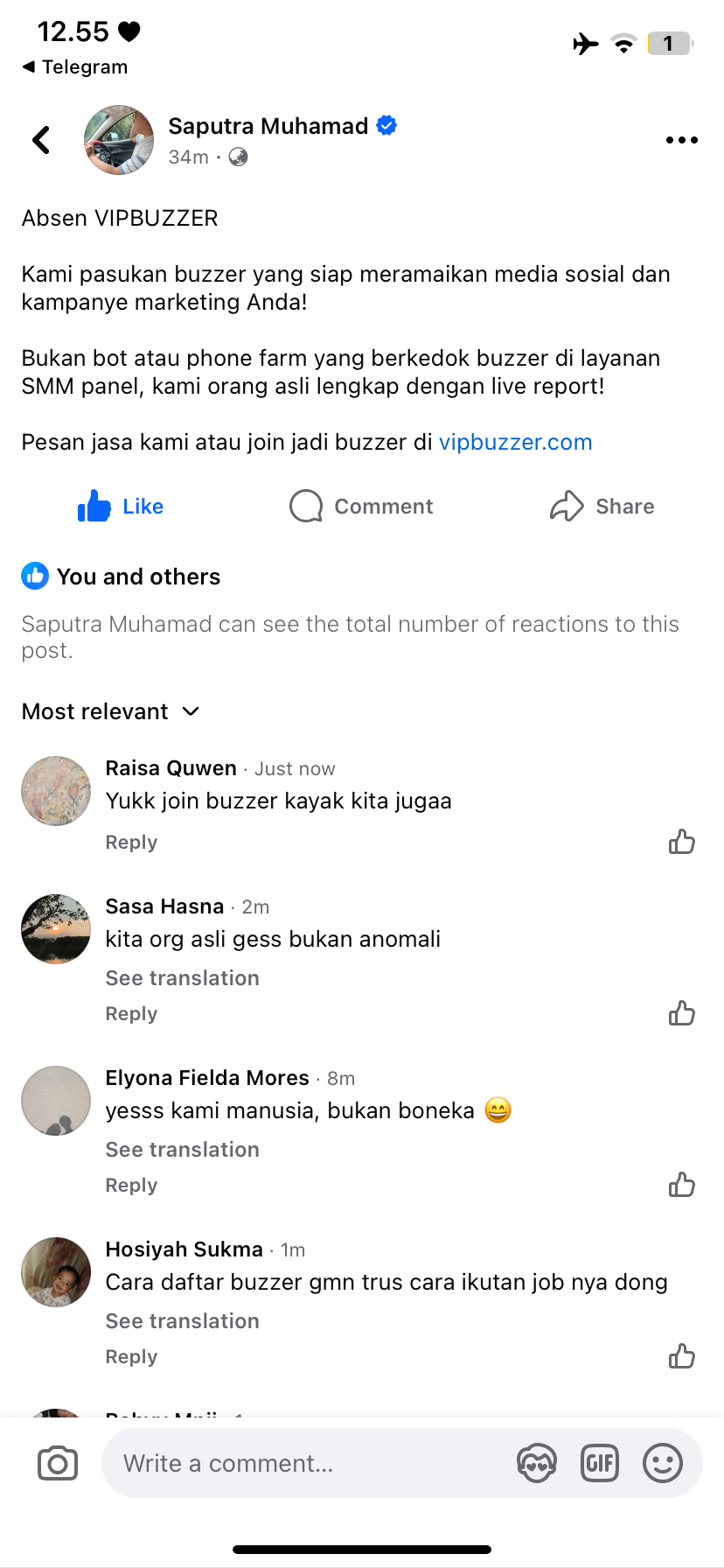Reply to Raisa Quwen's comment
The image size is (724, 1568).
(131, 843)
